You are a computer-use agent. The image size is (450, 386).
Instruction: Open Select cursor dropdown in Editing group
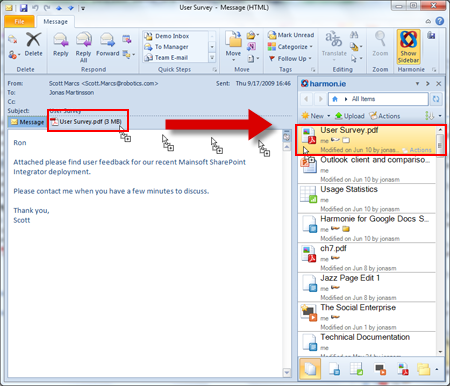pos(356,59)
